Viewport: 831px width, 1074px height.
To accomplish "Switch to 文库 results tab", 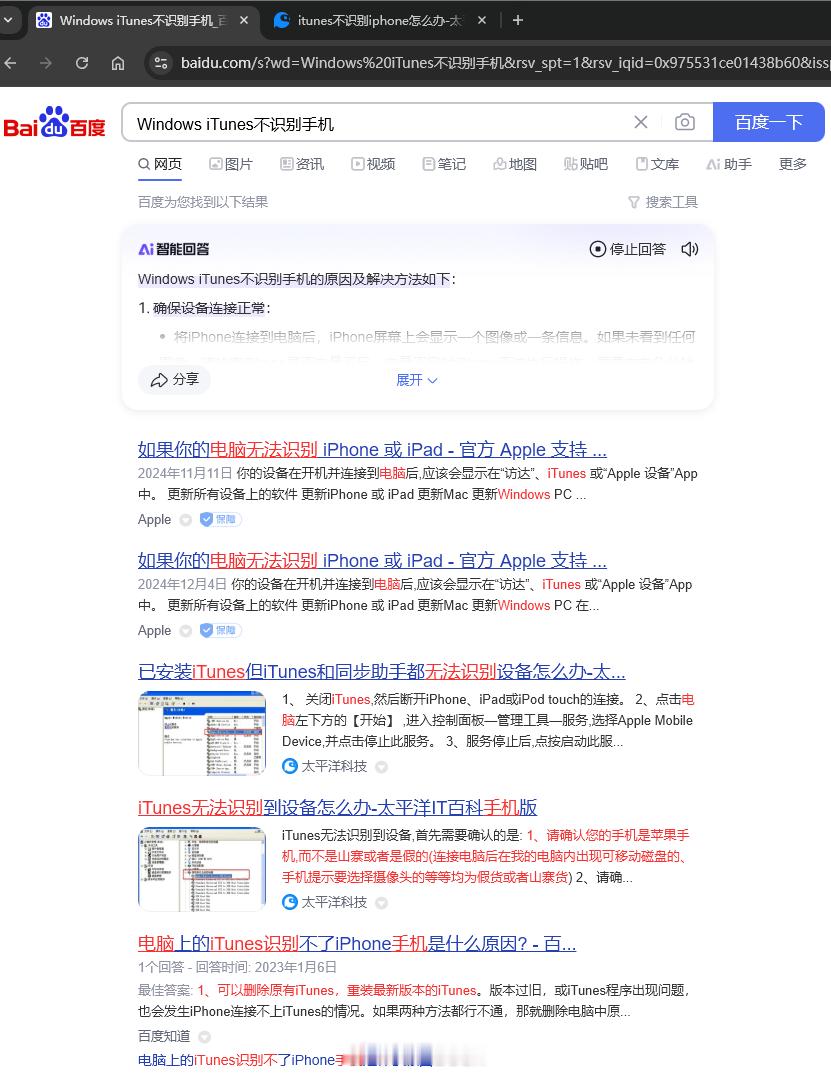I will point(657,164).
